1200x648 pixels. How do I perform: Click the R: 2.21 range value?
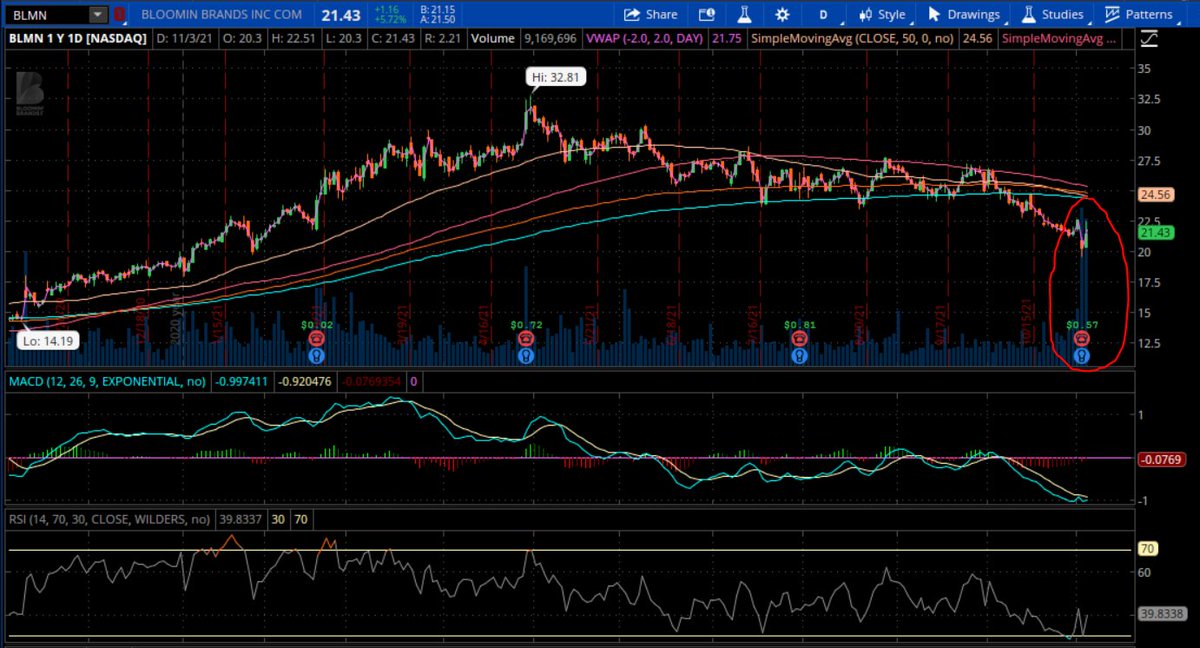tap(442, 39)
